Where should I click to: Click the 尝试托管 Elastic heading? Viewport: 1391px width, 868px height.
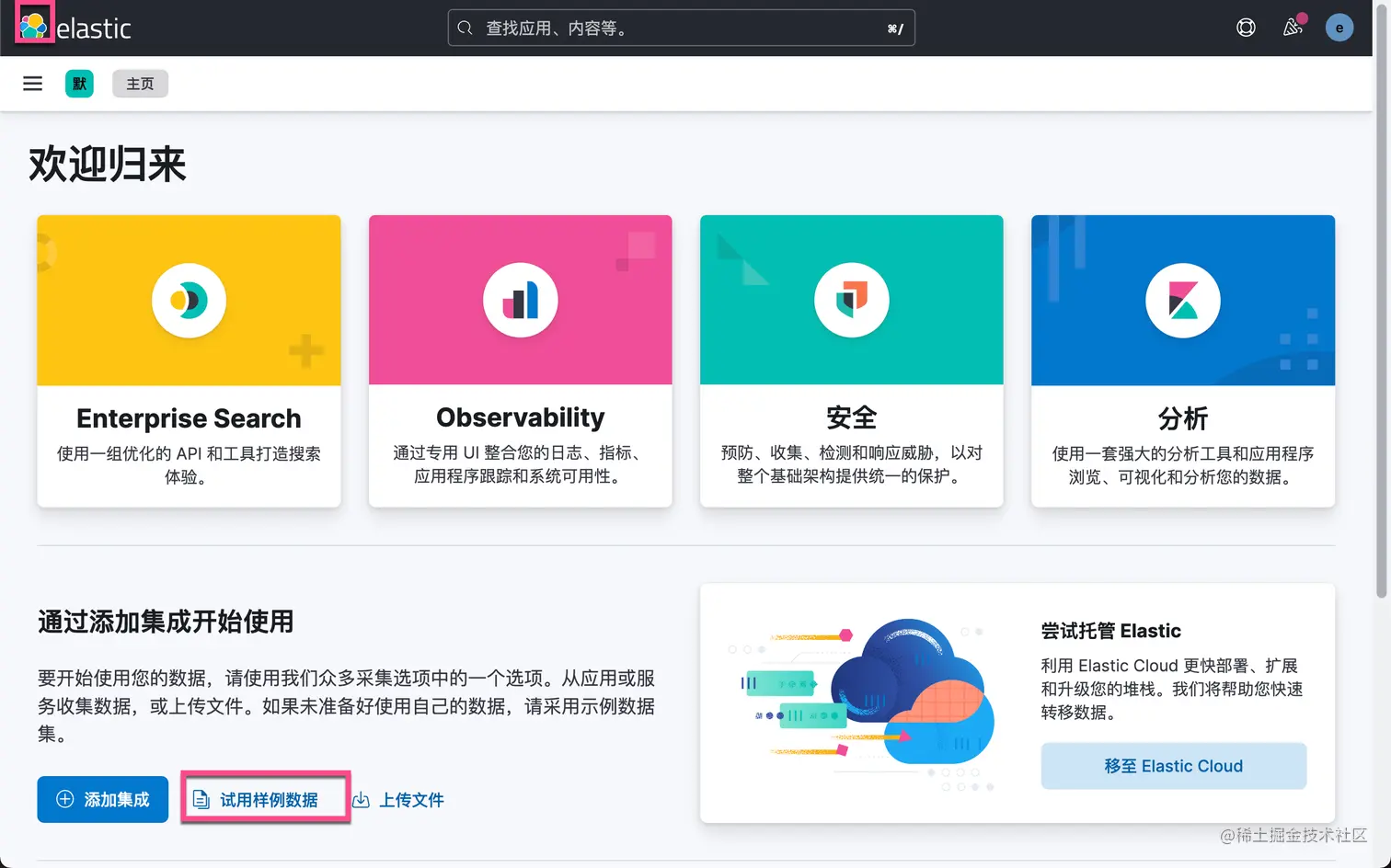1110,631
